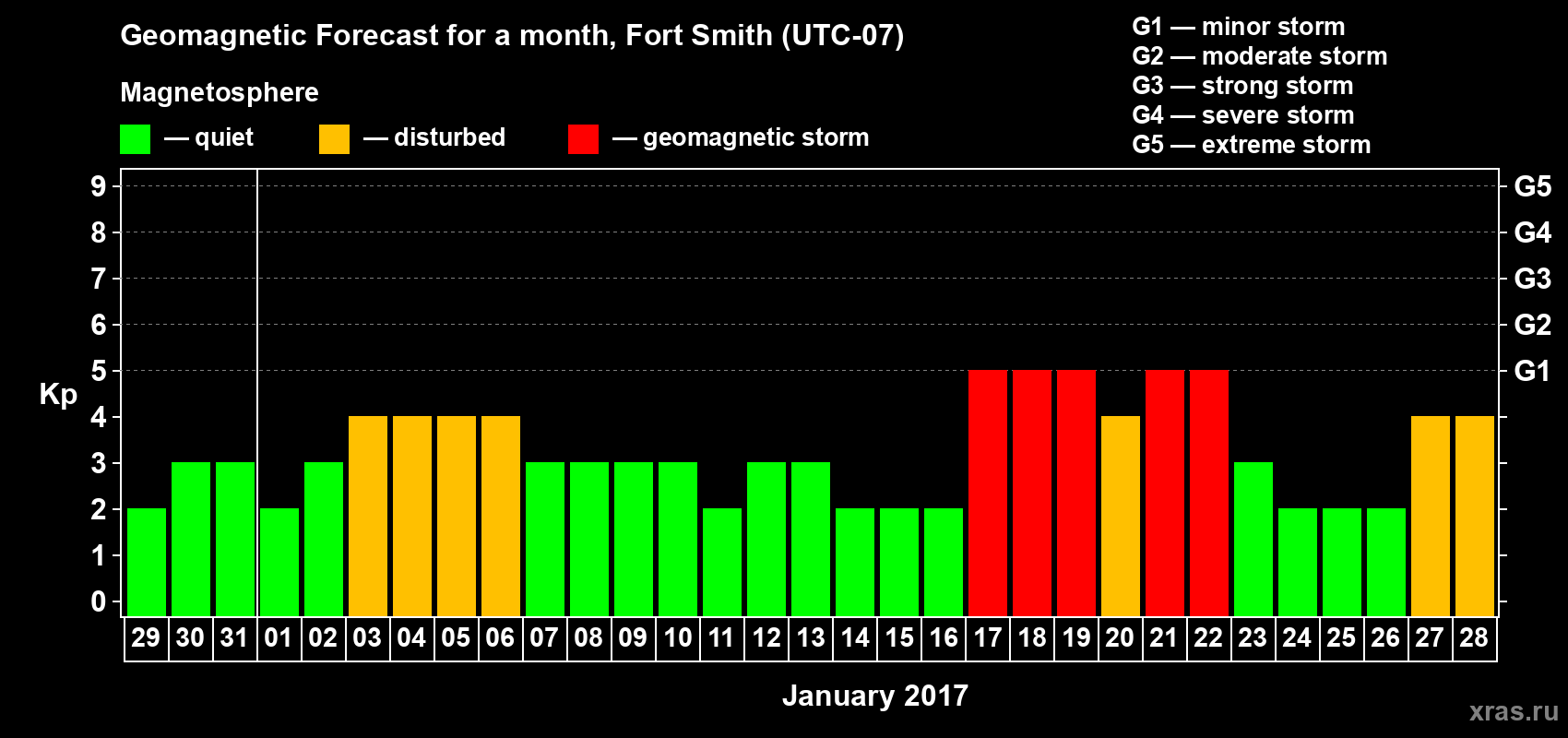This screenshot has height=738, width=1568.
Task: Click date label 01 on the axis
Action: [279, 637]
